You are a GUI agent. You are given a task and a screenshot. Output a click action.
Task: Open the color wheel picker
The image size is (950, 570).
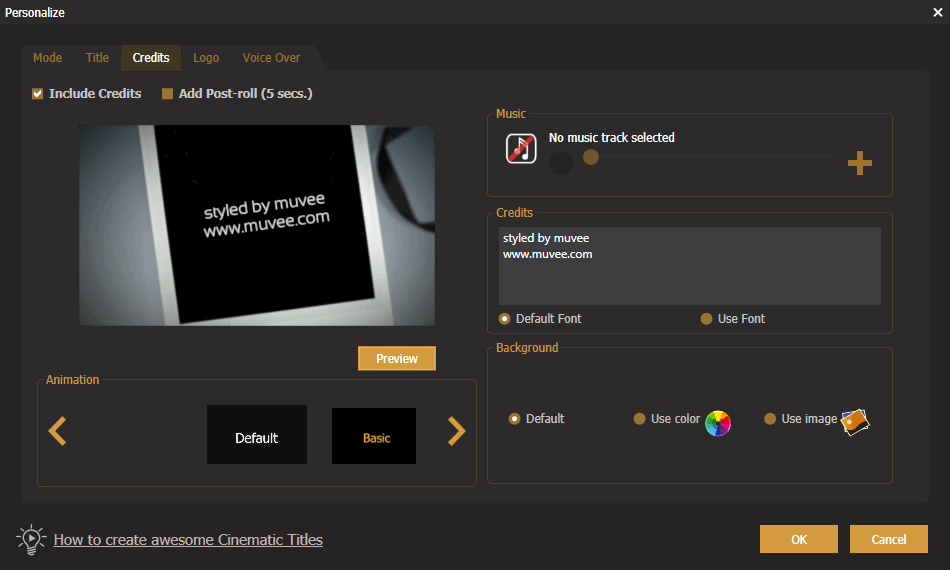[x=718, y=423]
